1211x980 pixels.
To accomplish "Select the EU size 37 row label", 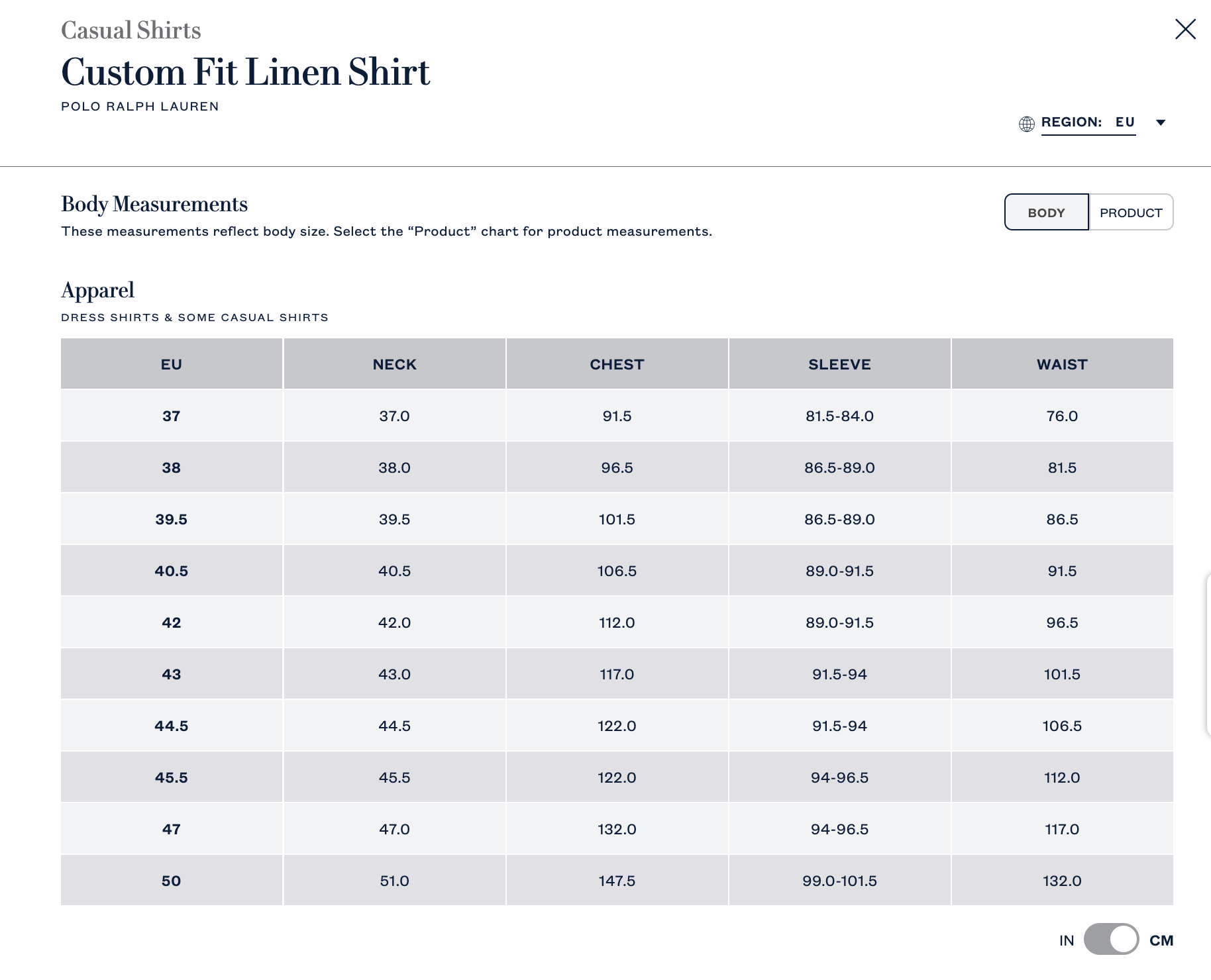I will (172, 416).
